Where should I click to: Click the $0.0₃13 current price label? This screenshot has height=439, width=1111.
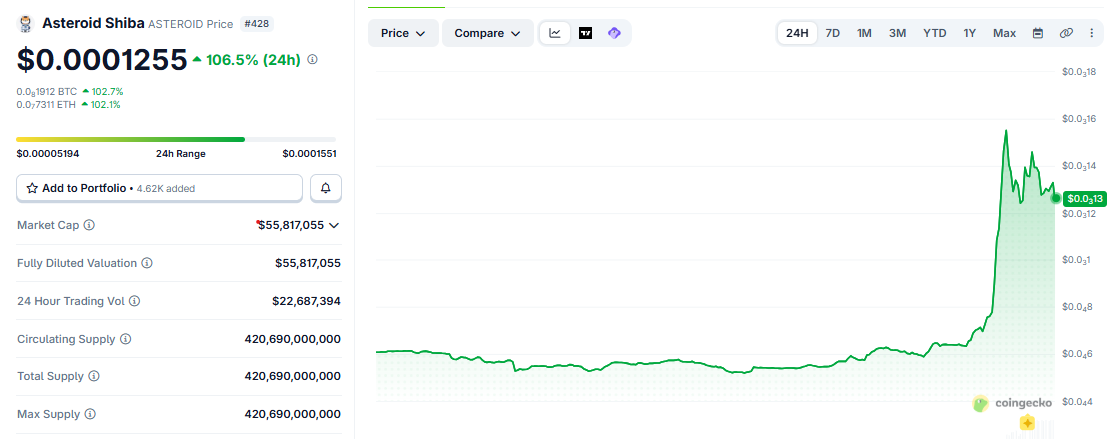point(1085,198)
